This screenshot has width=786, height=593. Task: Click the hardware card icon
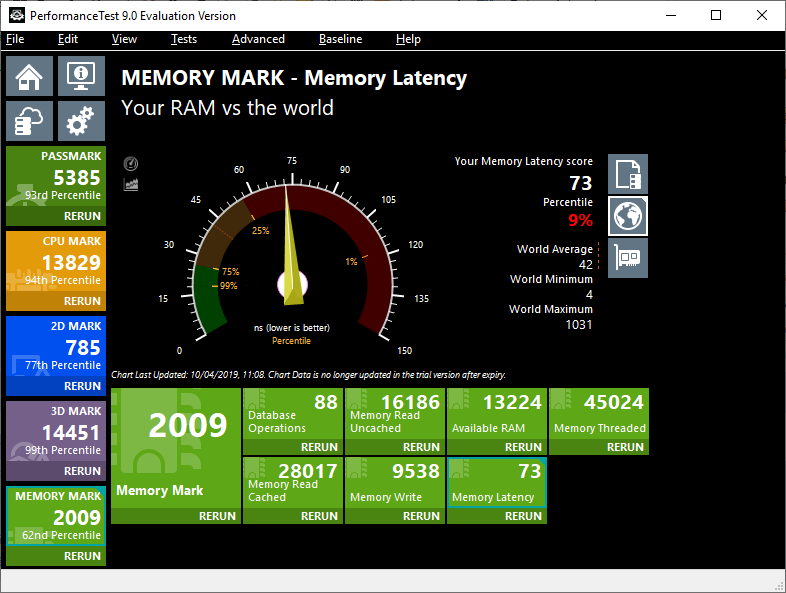coord(628,258)
